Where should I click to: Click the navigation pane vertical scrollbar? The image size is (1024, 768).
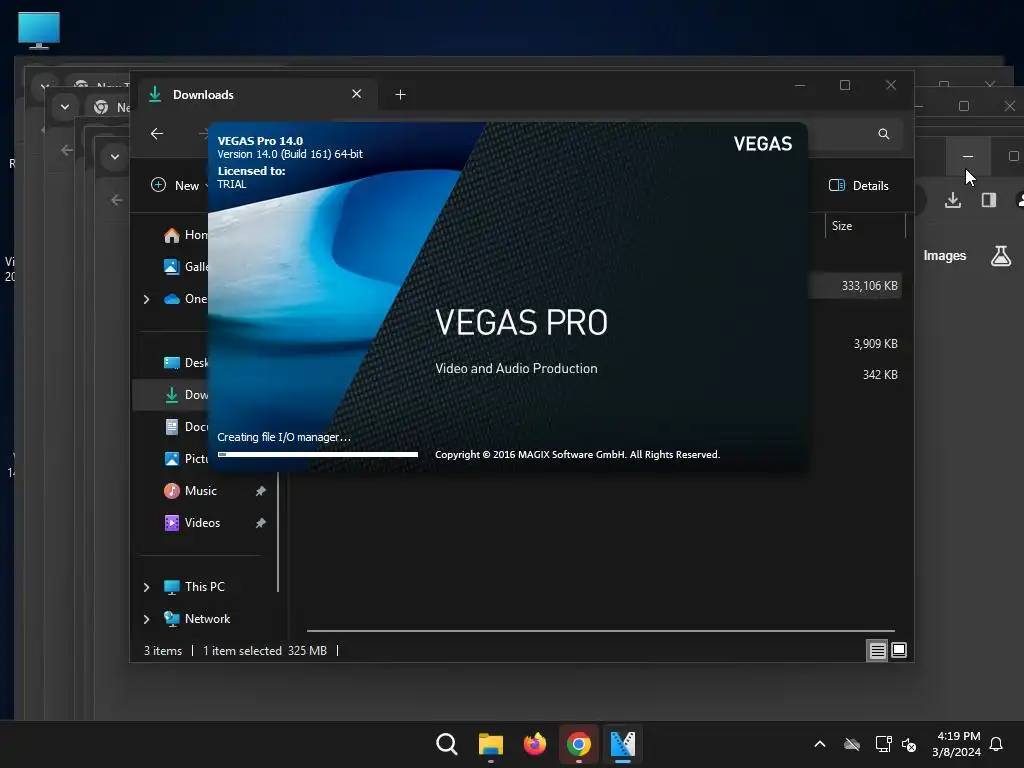click(278, 532)
